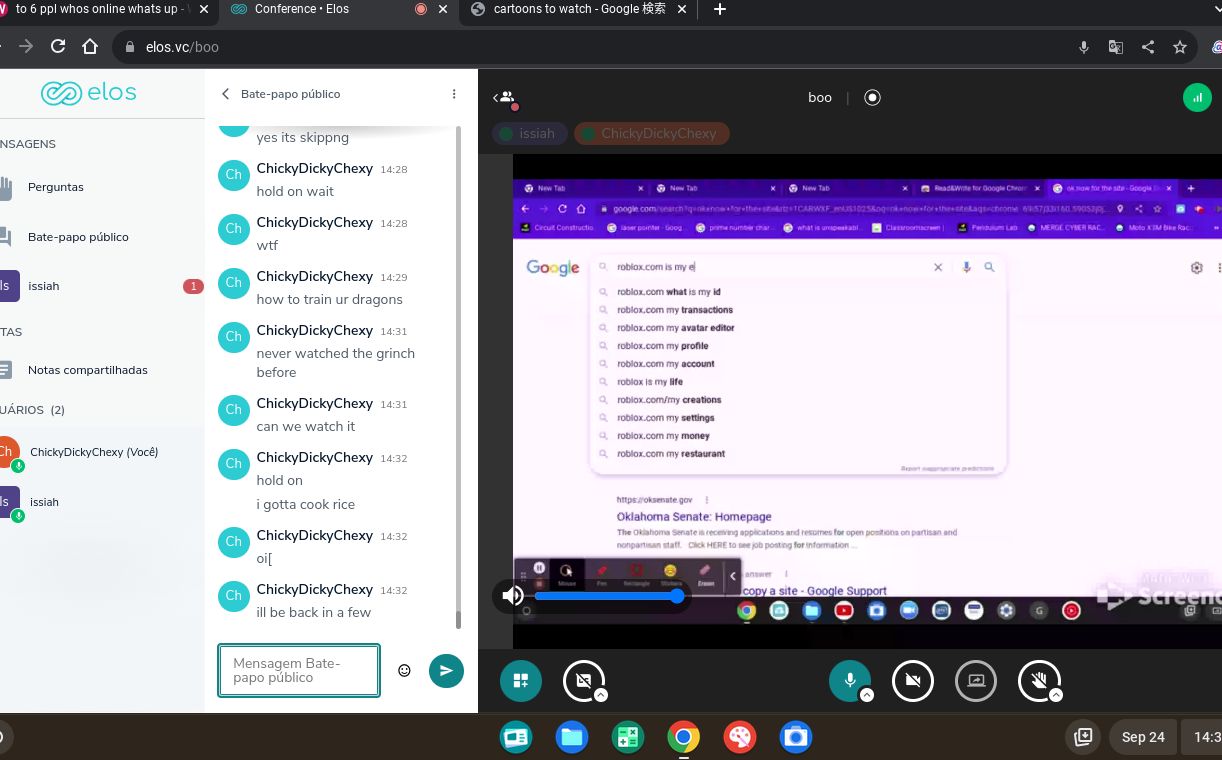The image size is (1222, 760).
Task: Expand the microphone device options arrow
Action: [x=867, y=695]
